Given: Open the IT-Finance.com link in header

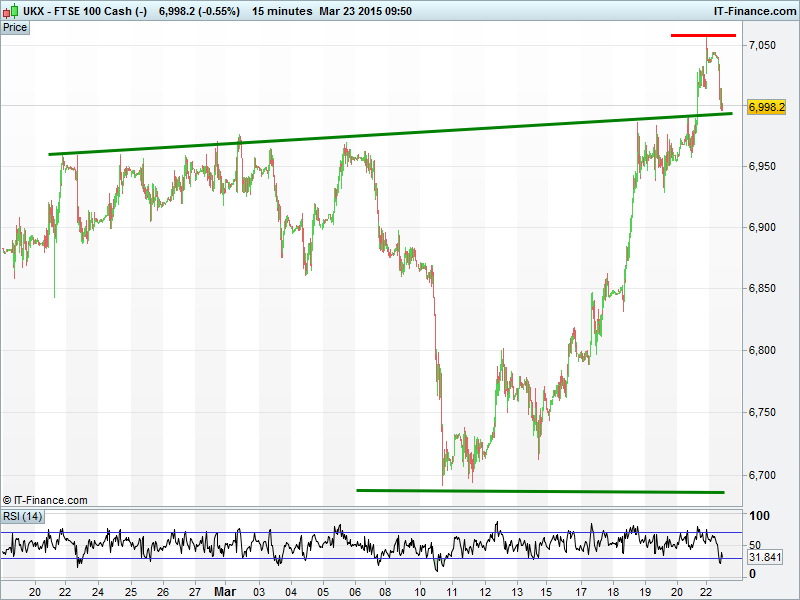Looking at the screenshot, I should [754, 11].
